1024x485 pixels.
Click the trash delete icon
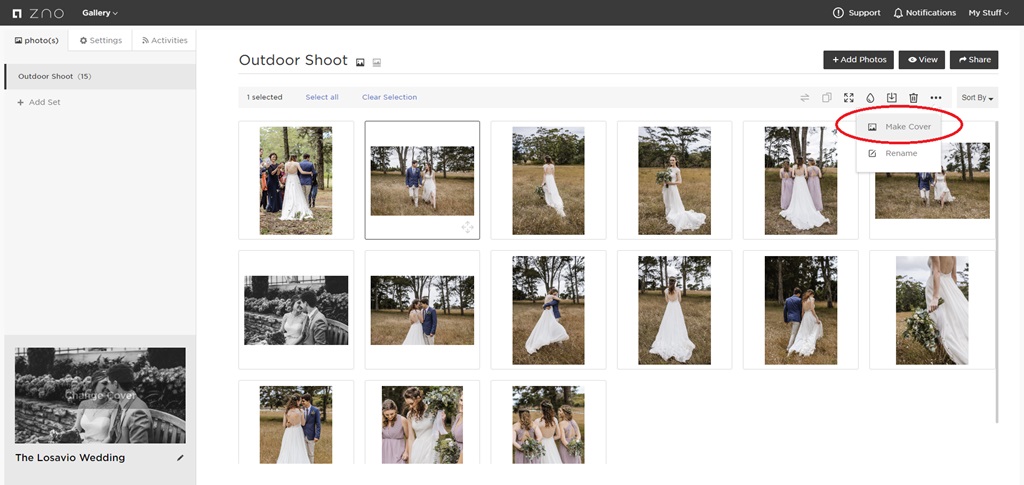(x=914, y=98)
